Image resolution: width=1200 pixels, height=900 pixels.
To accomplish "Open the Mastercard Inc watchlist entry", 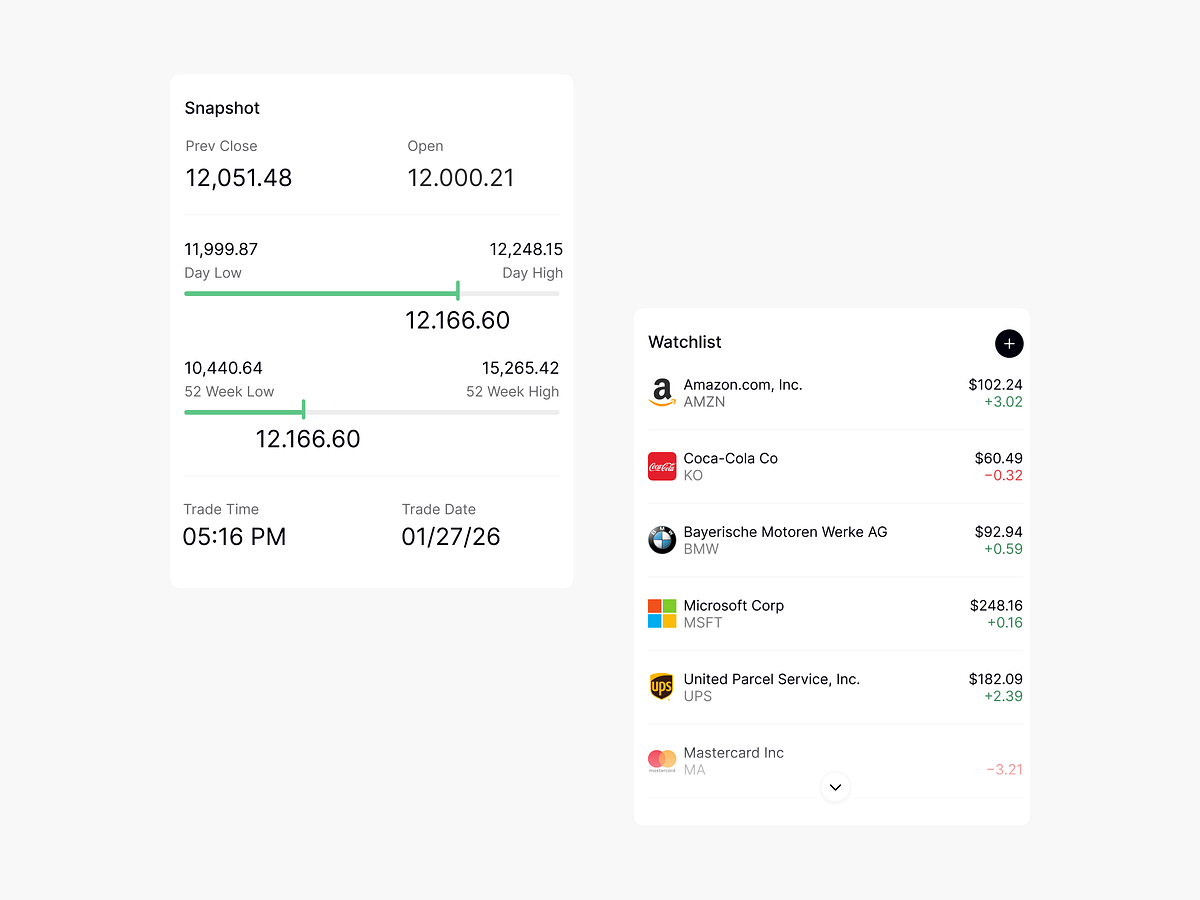I will (x=836, y=760).
